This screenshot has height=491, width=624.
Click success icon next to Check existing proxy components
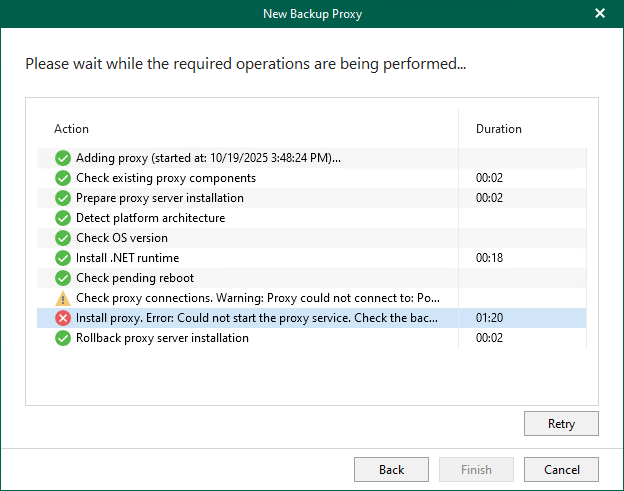[x=63, y=178]
